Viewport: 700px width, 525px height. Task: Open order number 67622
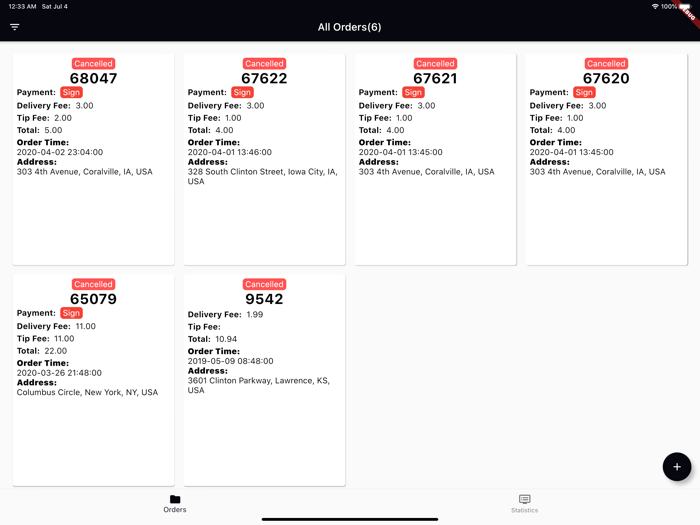coord(264,78)
